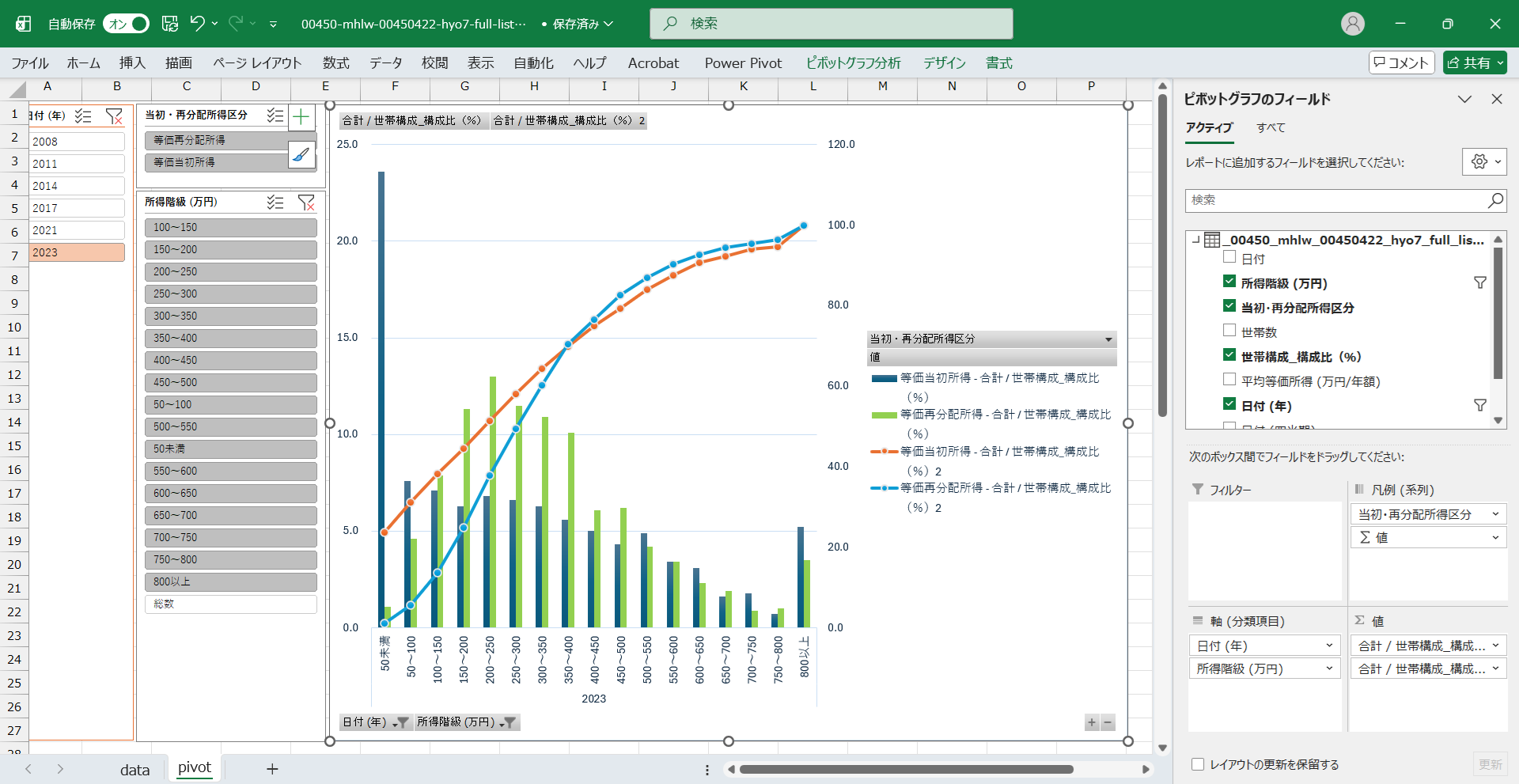Click the Undo arrow icon
The height and width of the screenshot is (784, 1519).
(x=197, y=24)
